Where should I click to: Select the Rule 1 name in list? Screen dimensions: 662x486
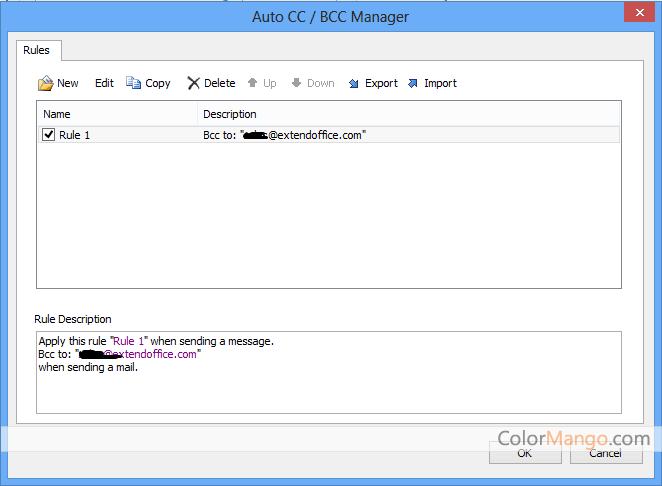click(x=75, y=135)
